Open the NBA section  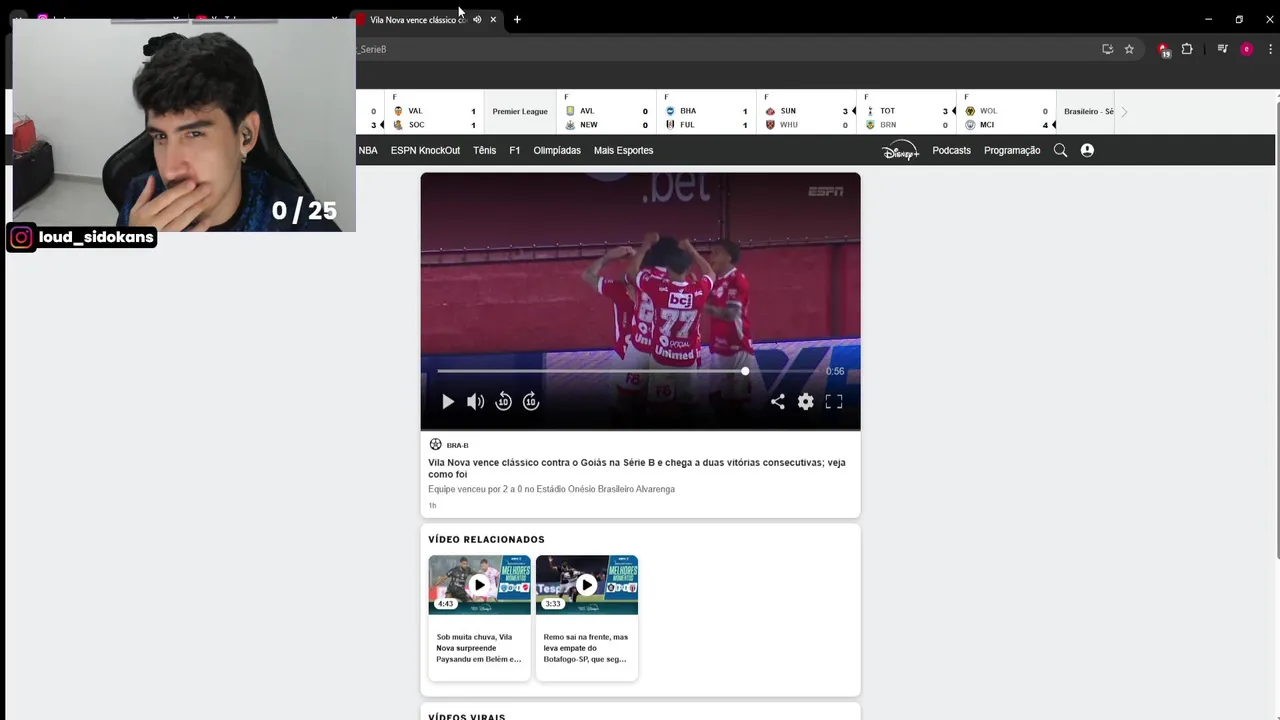point(368,150)
